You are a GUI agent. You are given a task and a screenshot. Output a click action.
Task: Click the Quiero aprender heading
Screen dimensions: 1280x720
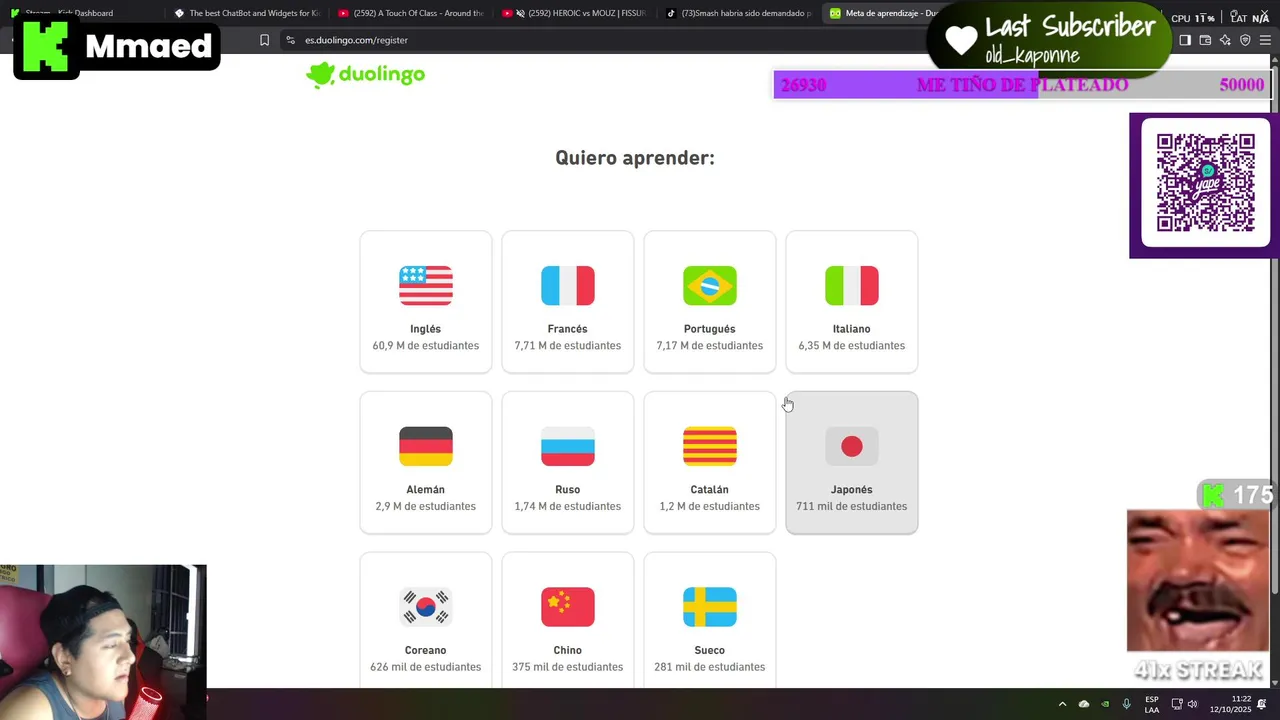635,158
